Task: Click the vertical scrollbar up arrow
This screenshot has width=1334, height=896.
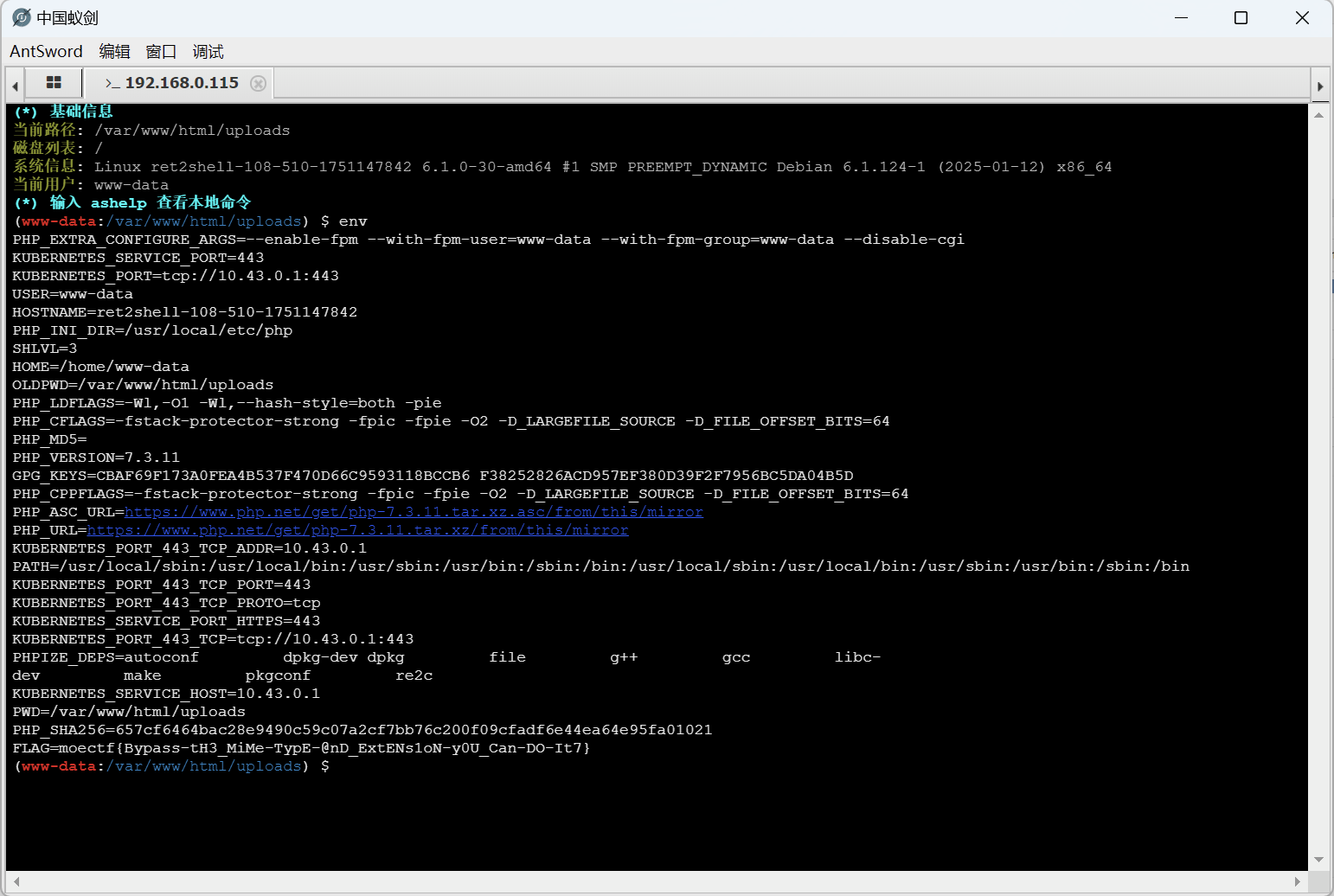Action: pyautogui.click(x=1318, y=114)
